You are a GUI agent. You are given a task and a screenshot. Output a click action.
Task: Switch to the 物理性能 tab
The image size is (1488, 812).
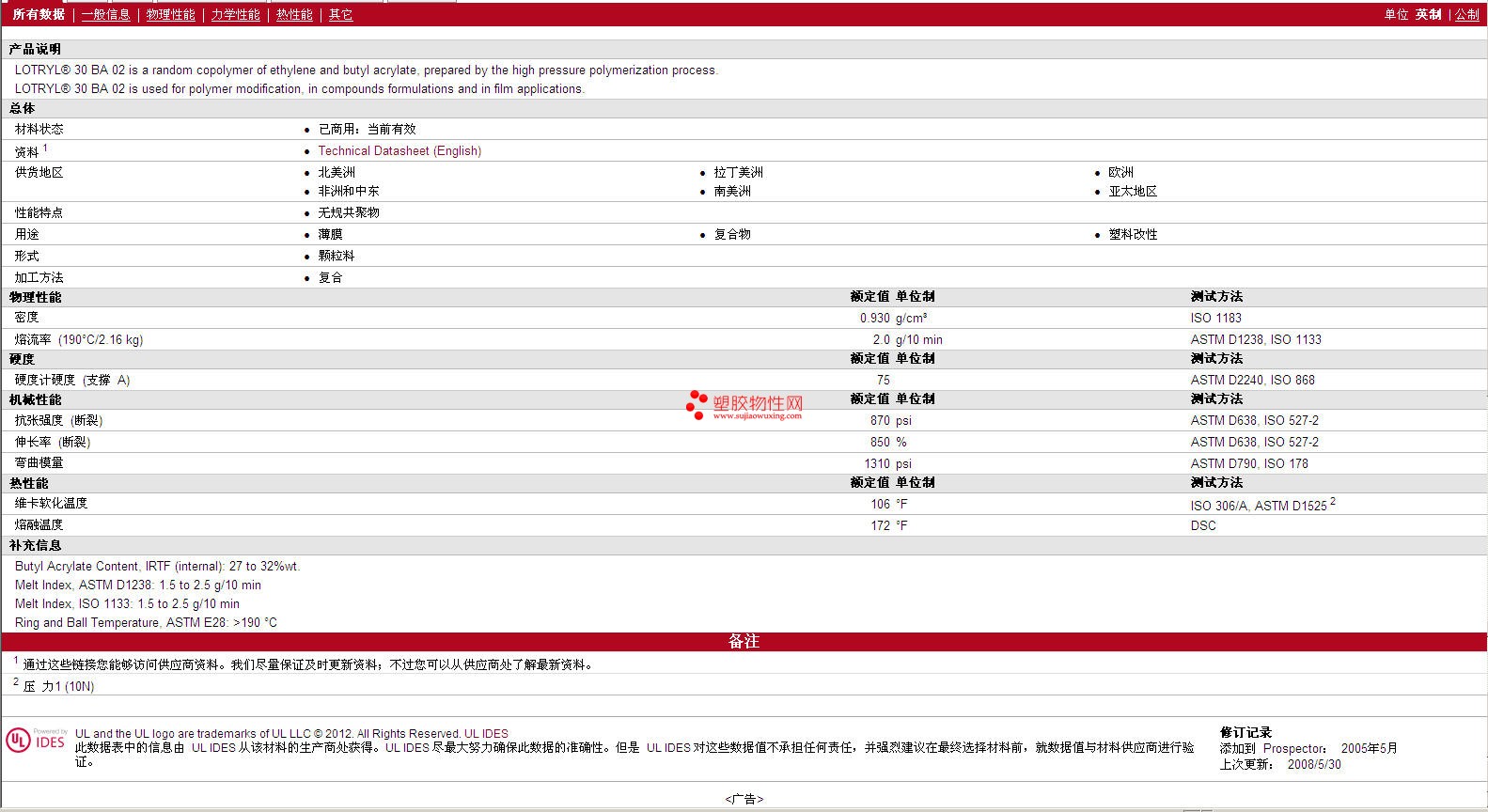coord(171,15)
